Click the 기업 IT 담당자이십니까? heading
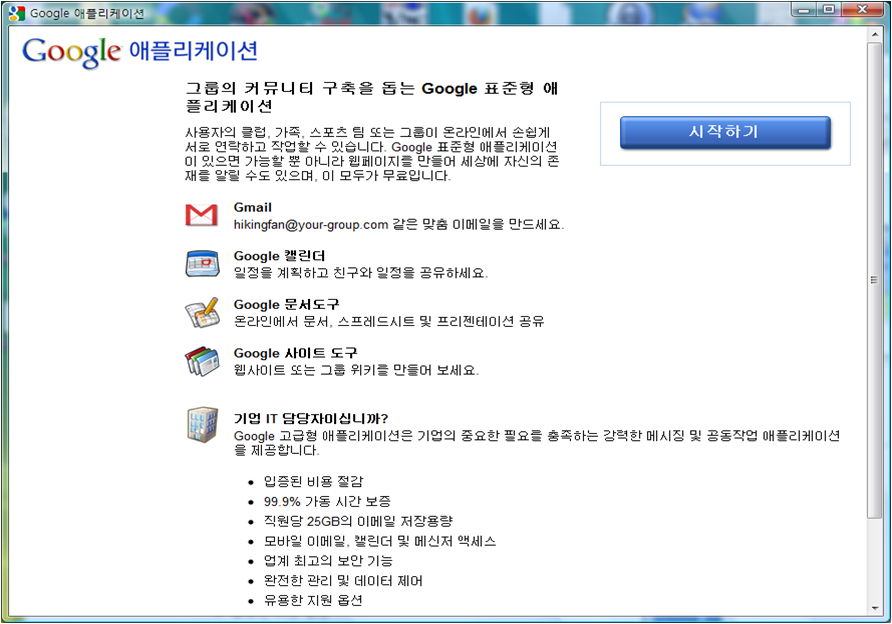This screenshot has height=624, width=892. point(311,419)
